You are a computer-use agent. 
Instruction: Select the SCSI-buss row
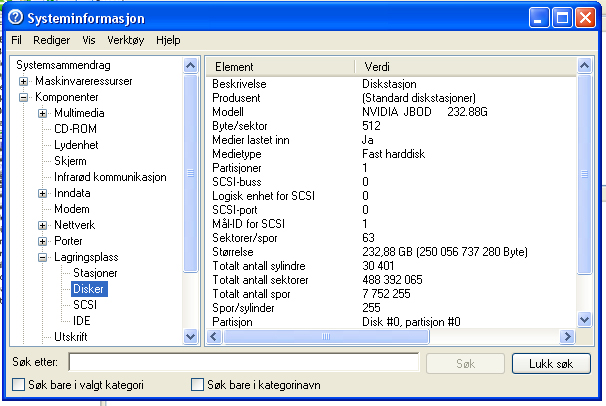pos(391,182)
